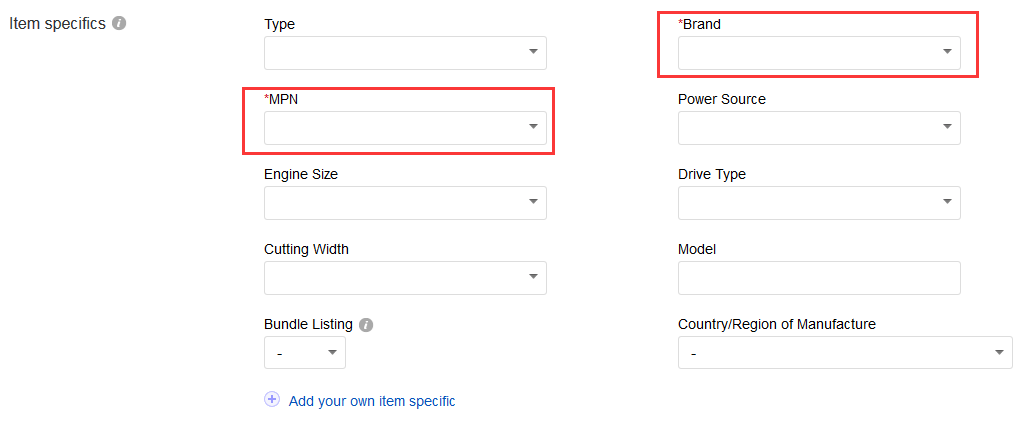Click the info icon beside Item specifics
This screenshot has width=1029, height=438.
click(119, 24)
